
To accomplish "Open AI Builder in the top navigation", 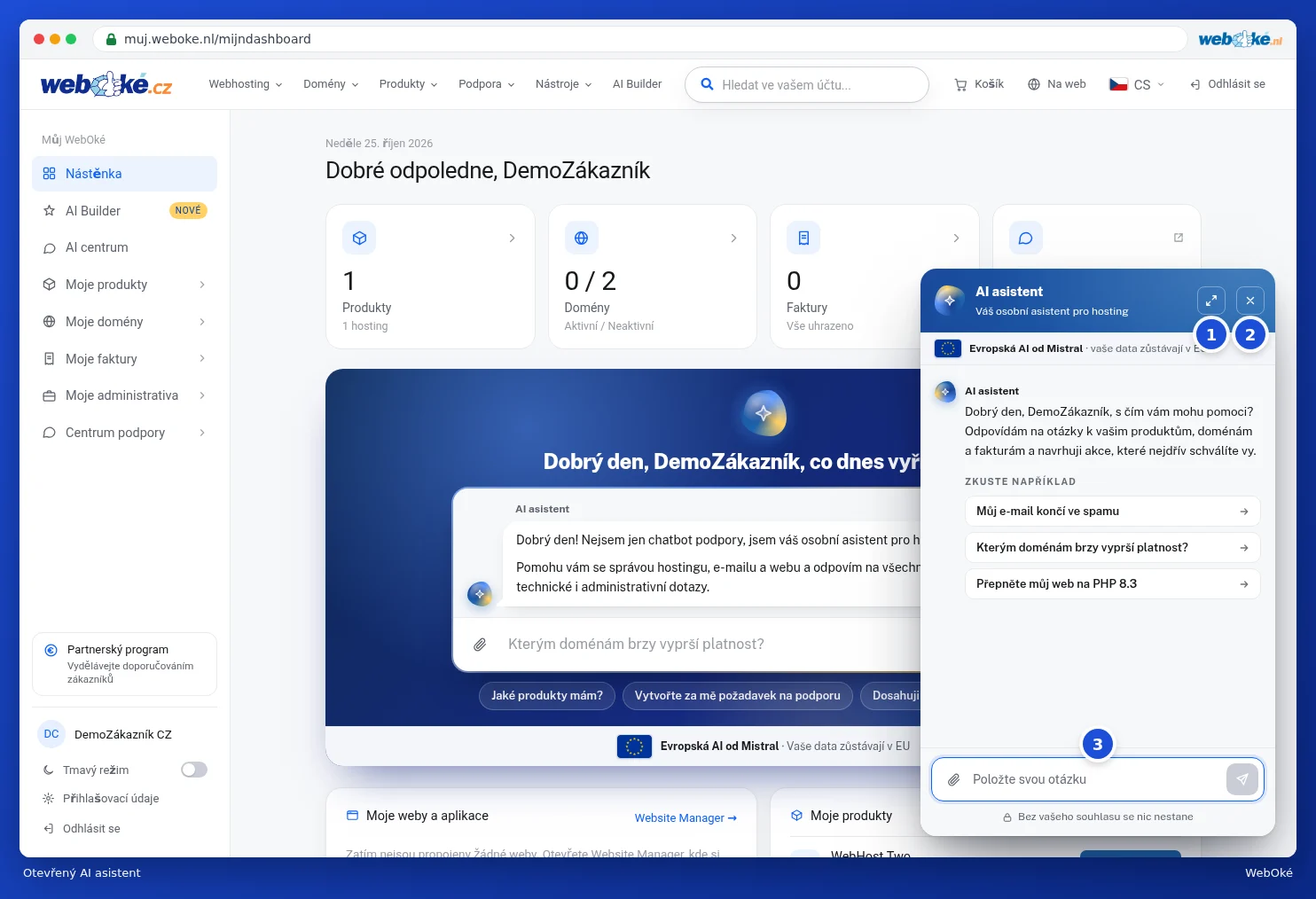I will click(637, 84).
